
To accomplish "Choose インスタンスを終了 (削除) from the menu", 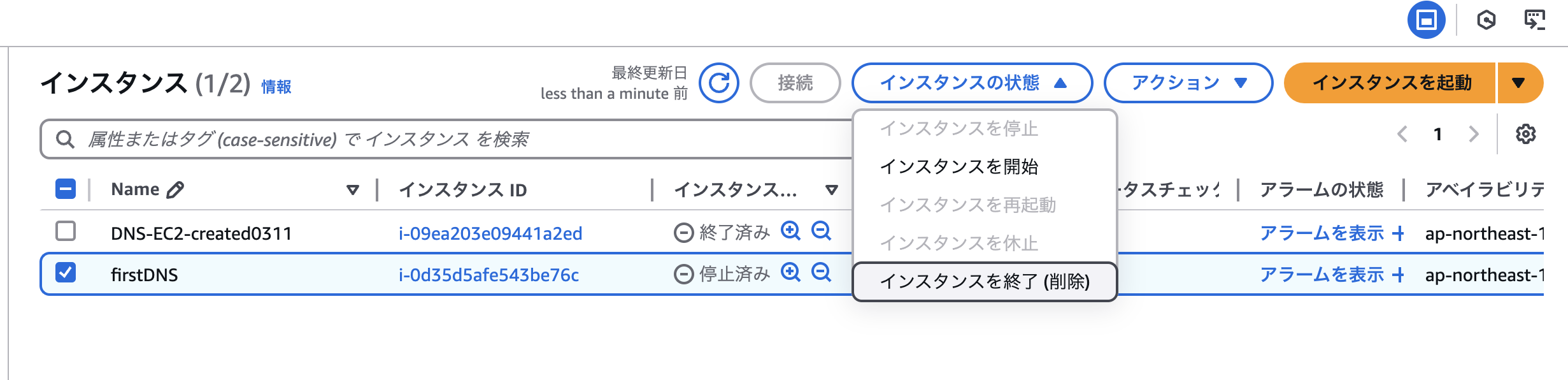I will (x=985, y=279).
